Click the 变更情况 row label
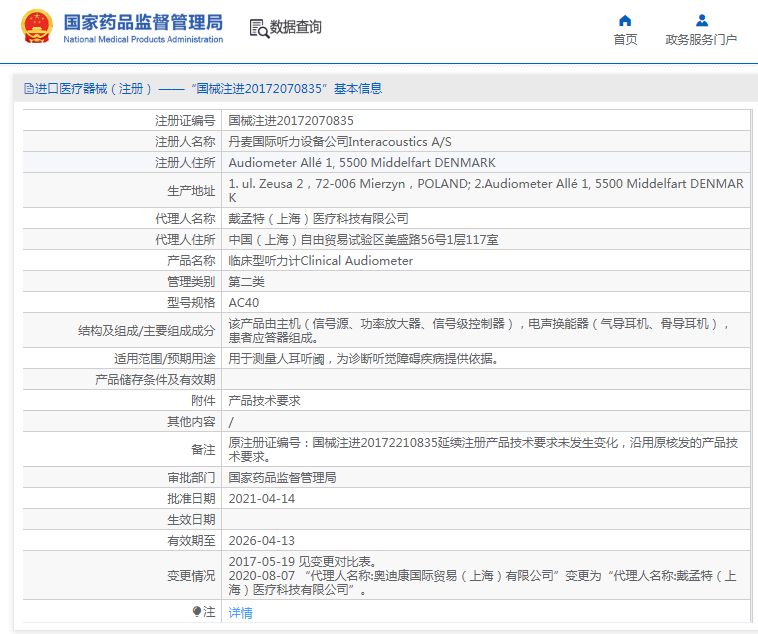 pyautogui.click(x=191, y=575)
